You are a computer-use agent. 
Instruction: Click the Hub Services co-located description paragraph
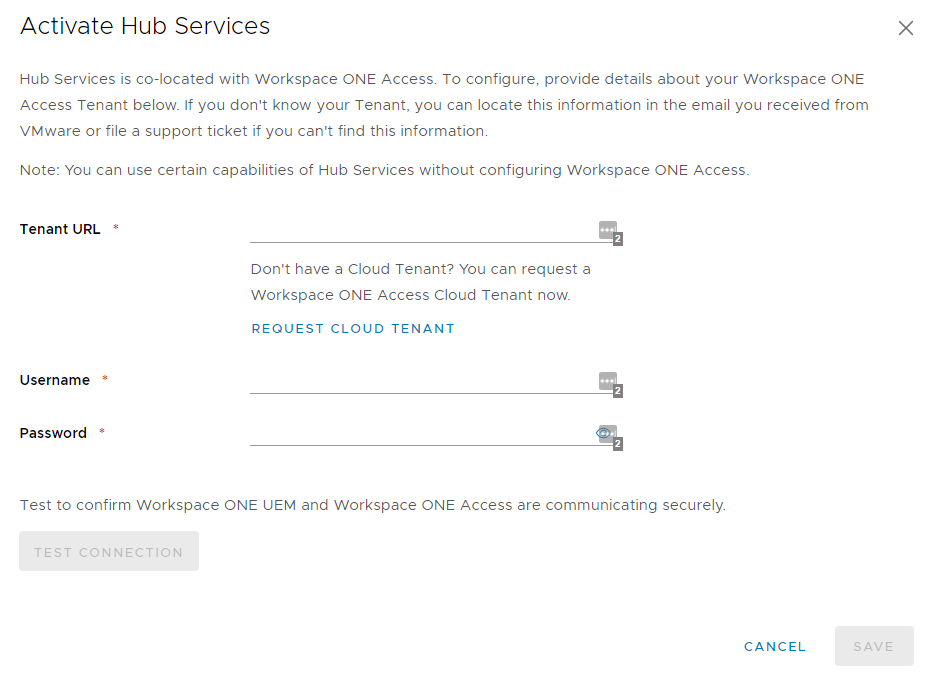pos(443,105)
